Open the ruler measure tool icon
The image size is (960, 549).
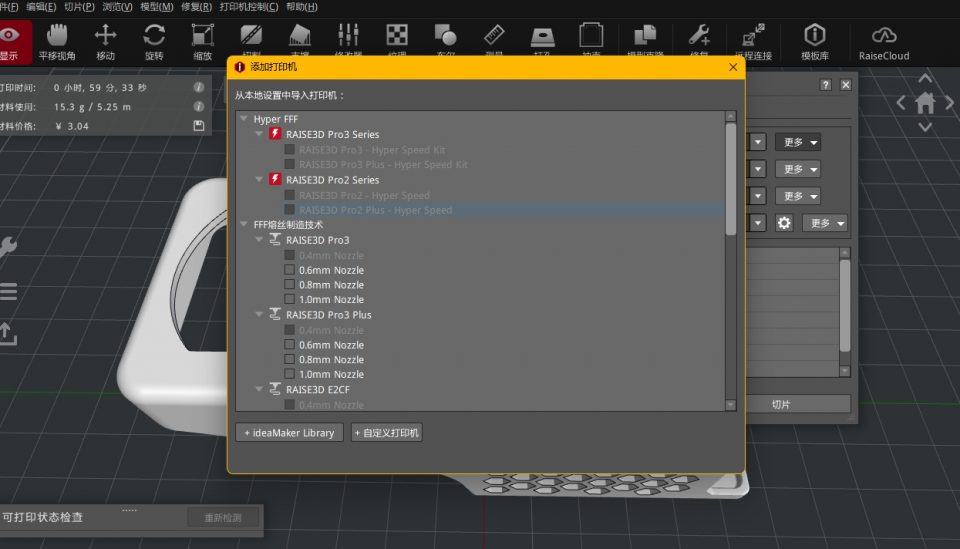point(494,35)
